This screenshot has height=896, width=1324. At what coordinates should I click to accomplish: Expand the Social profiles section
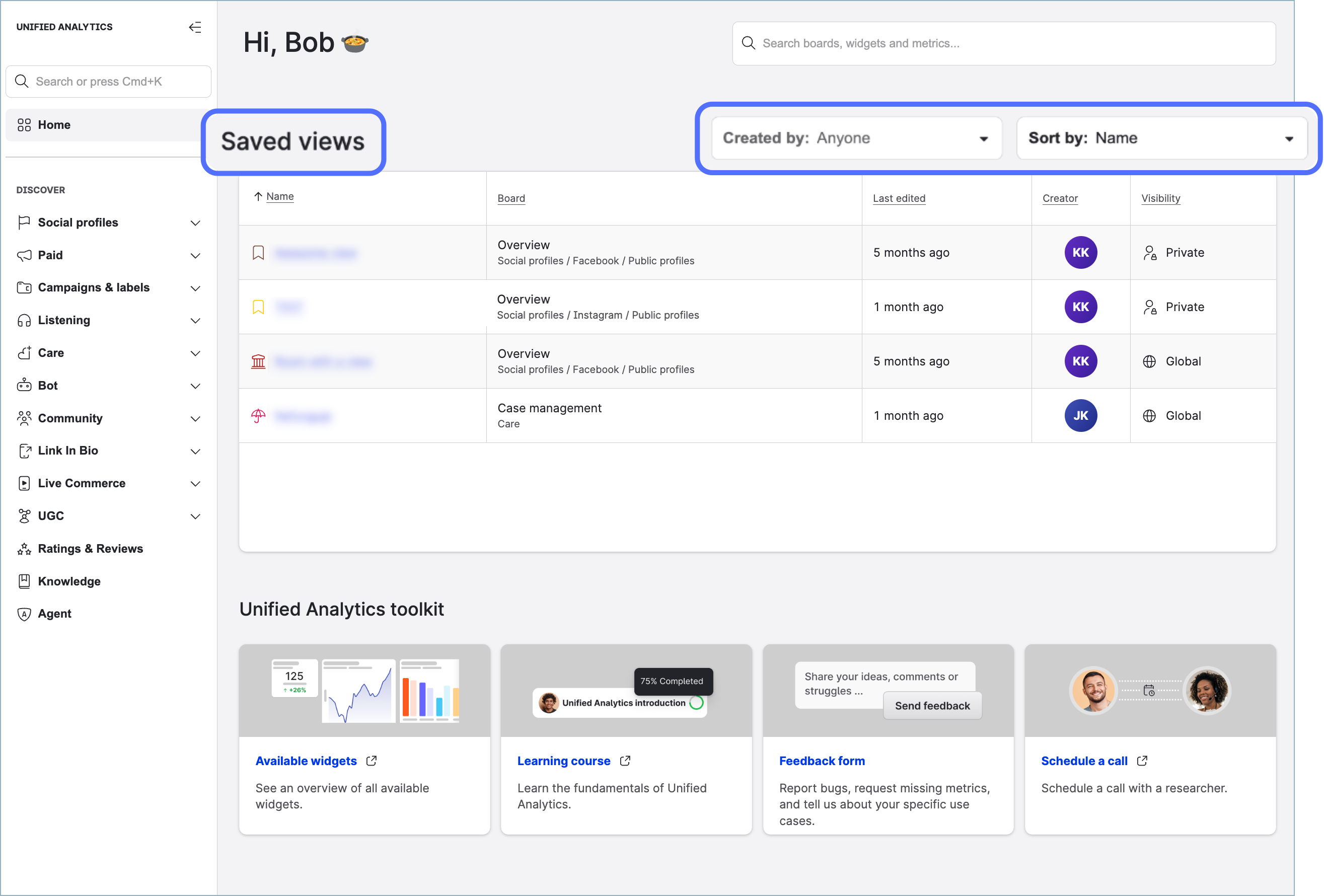point(195,222)
